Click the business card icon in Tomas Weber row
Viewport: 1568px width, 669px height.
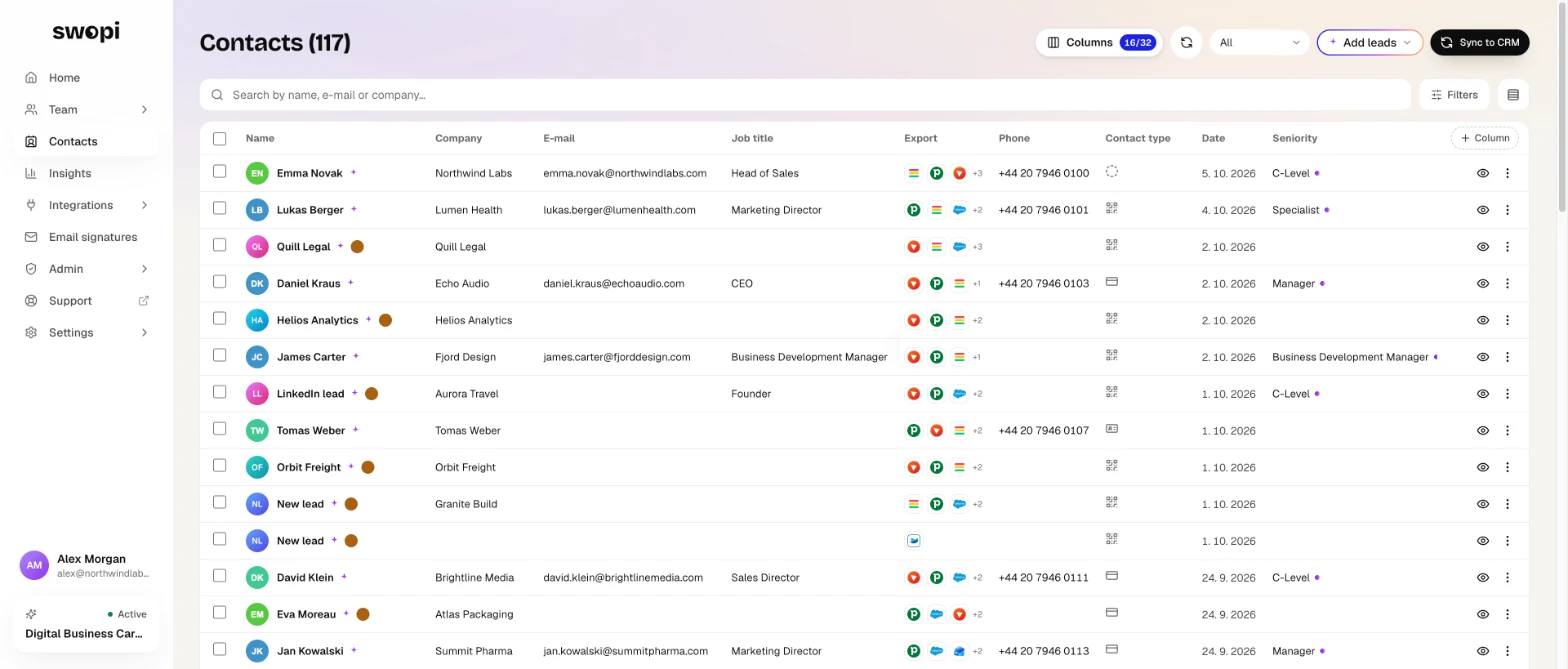1112,430
